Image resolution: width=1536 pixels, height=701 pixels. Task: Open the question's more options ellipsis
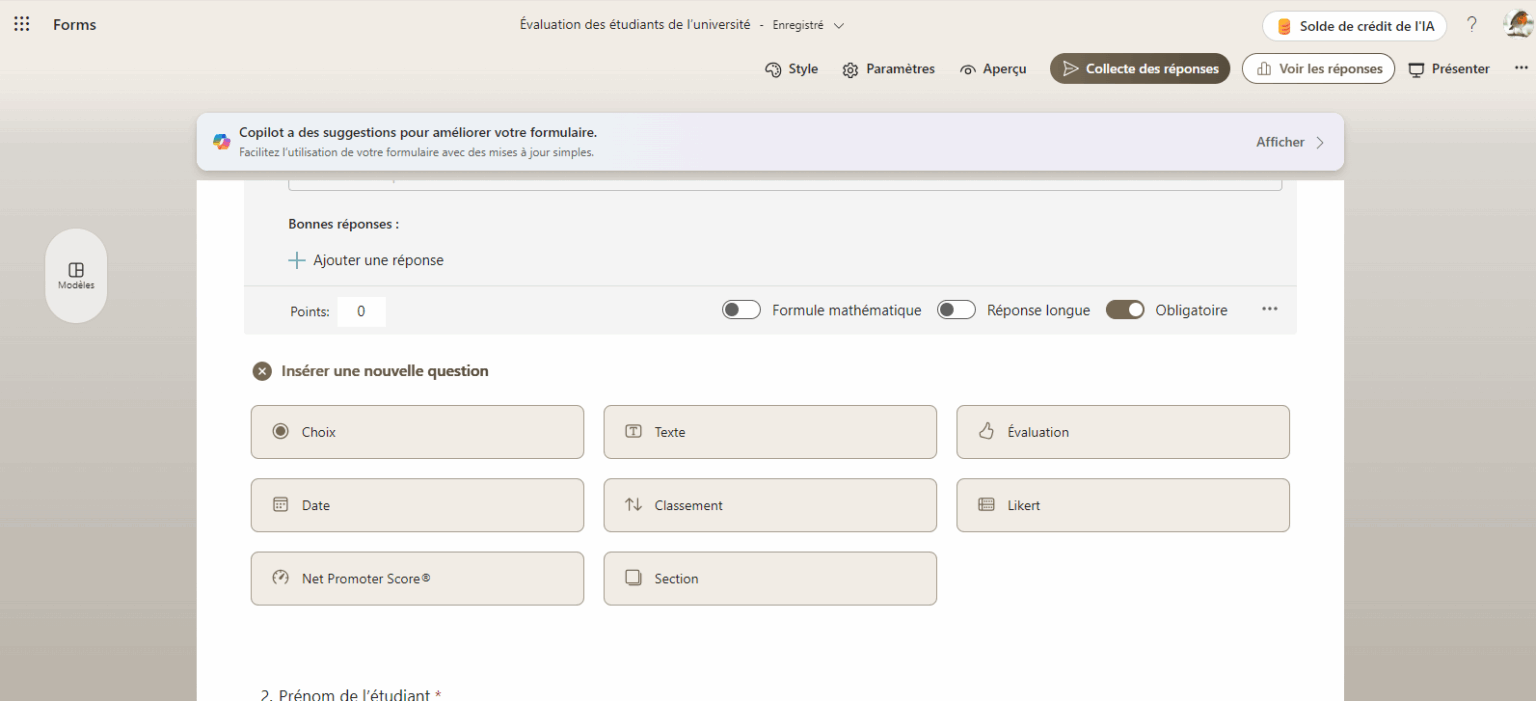(x=1269, y=309)
